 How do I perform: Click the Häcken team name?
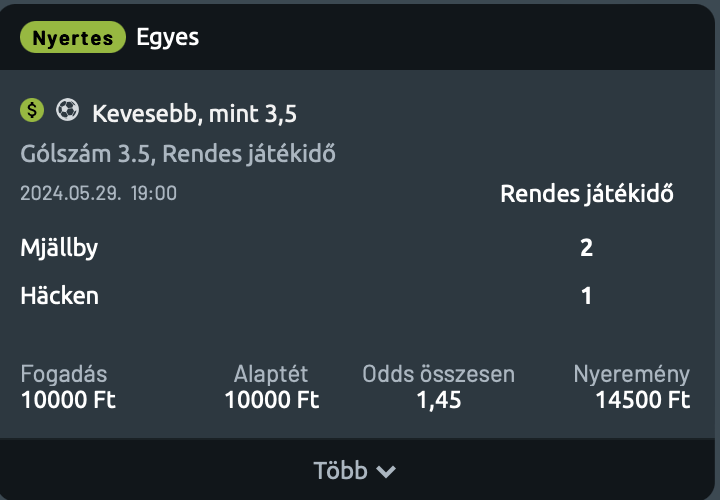(60, 296)
